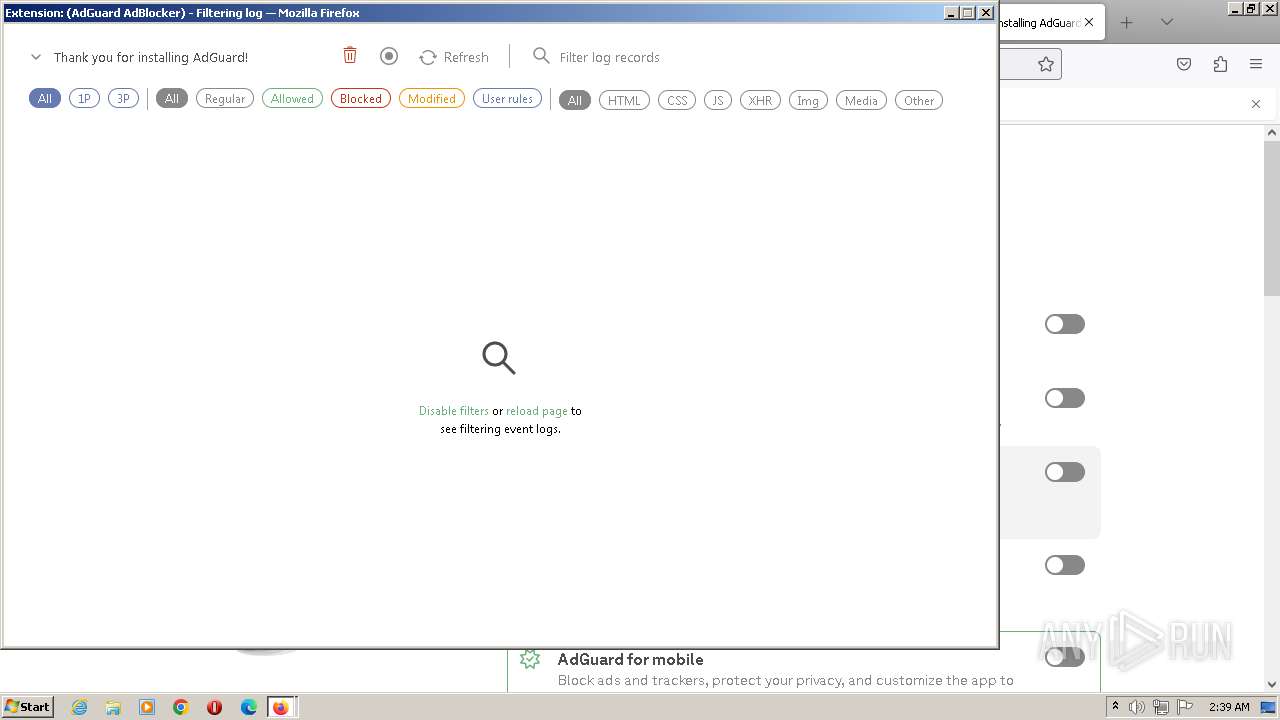
Task: Launch Google Chrome from taskbar
Action: [x=181, y=707]
